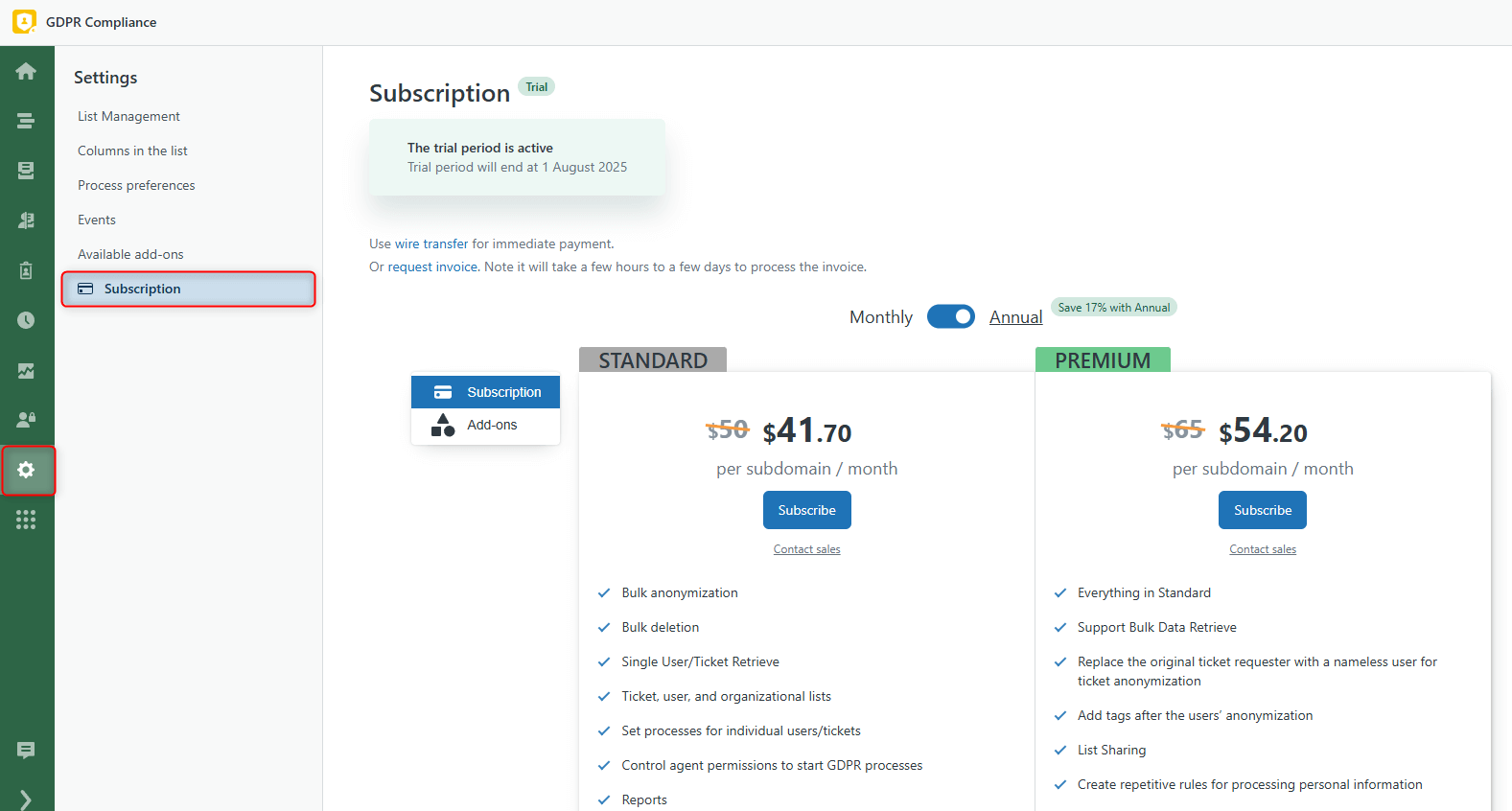Click the credit card icon beside Subscription
1512x811 pixels.
(85, 289)
